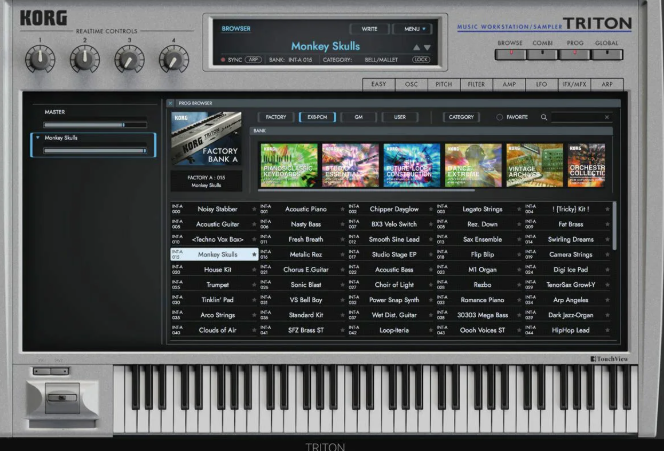Click the WRITE button
Screen dimensions: 664x451
coord(369,29)
